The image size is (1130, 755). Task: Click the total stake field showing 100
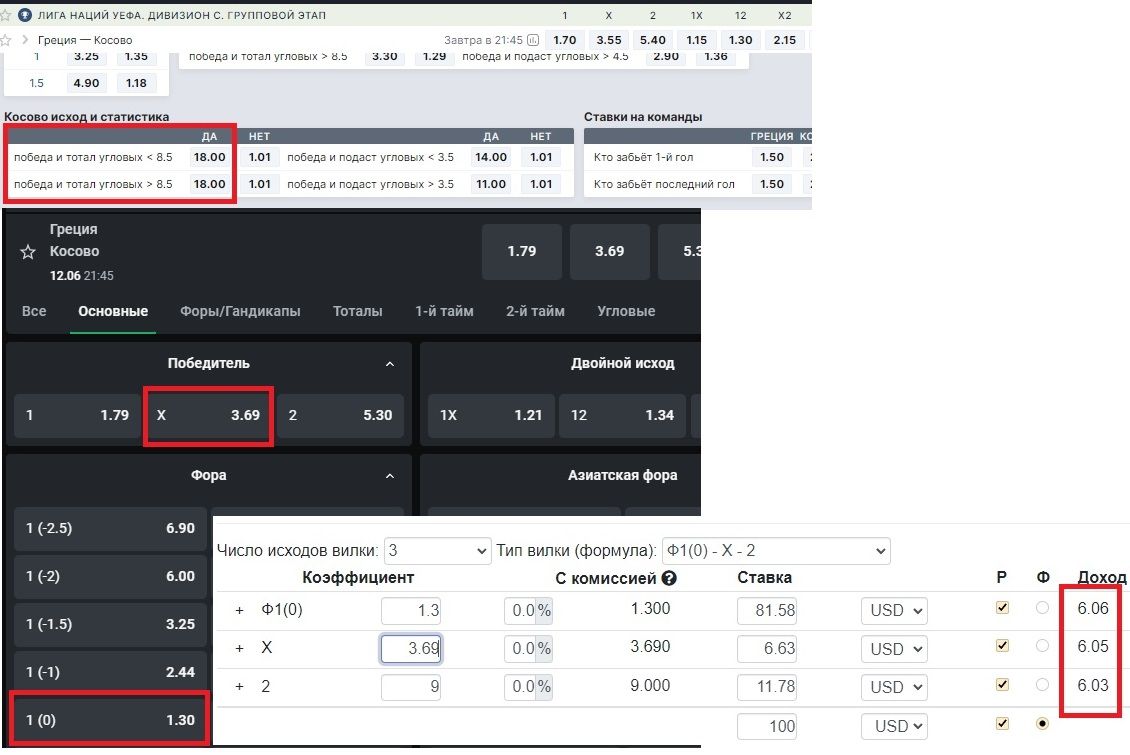pos(769,726)
